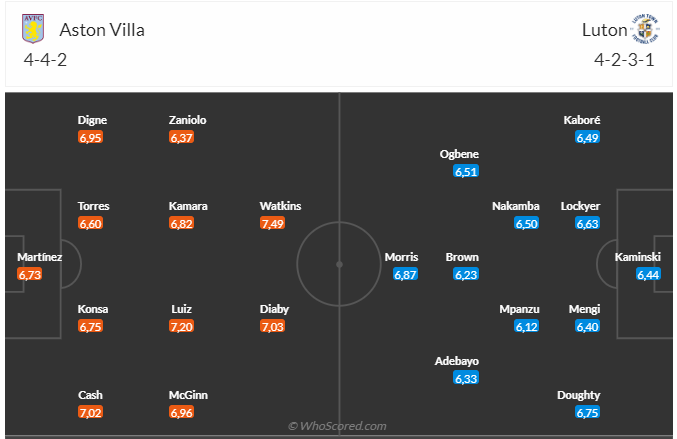
Task: Click Doughty's 6,75 rating badge
Action: point(588,412)
